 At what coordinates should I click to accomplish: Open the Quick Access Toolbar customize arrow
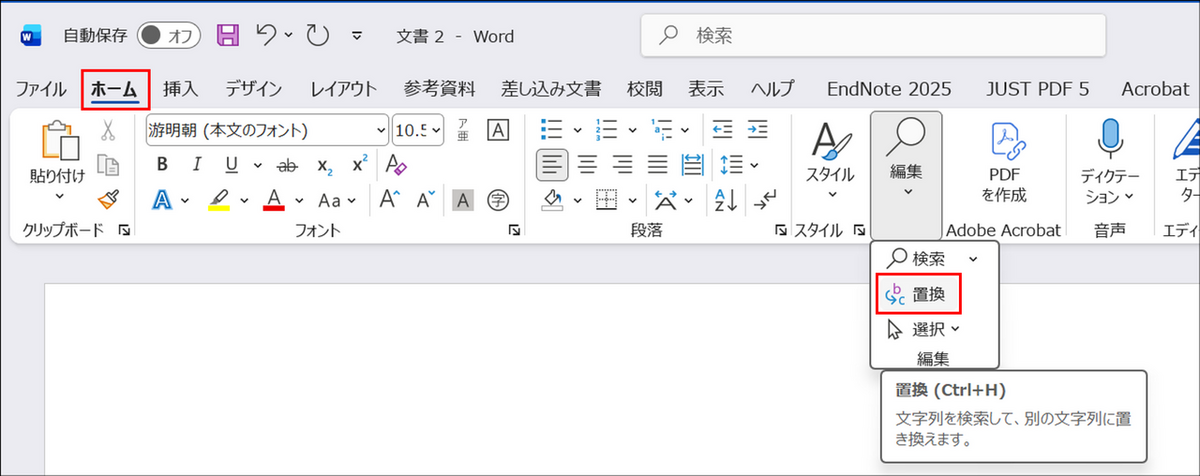pyautogui.click(x=357, y=37)
